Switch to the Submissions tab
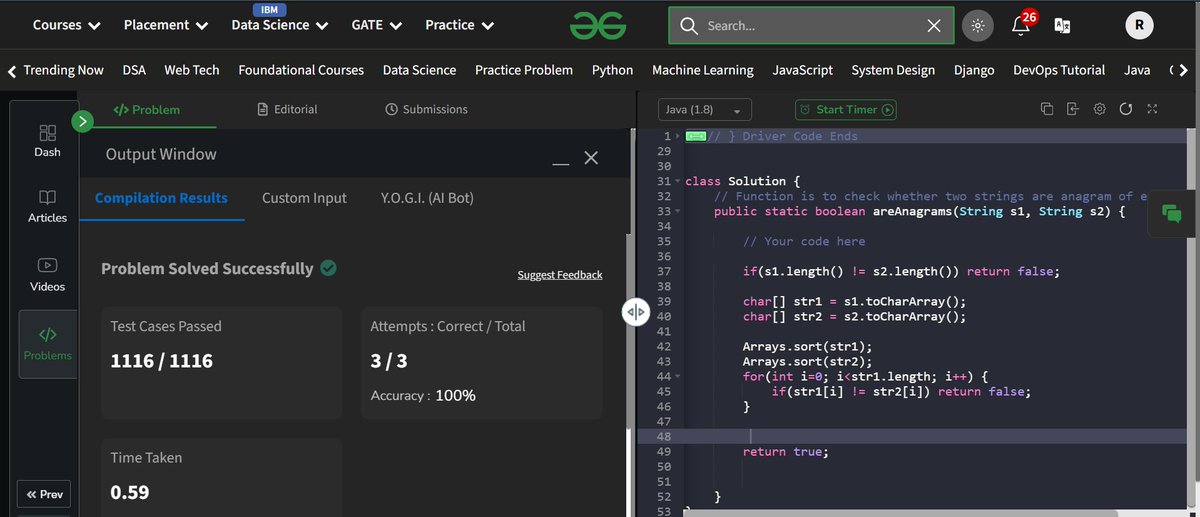Viewport: 1200px width, 517px height. coord(426,109)
